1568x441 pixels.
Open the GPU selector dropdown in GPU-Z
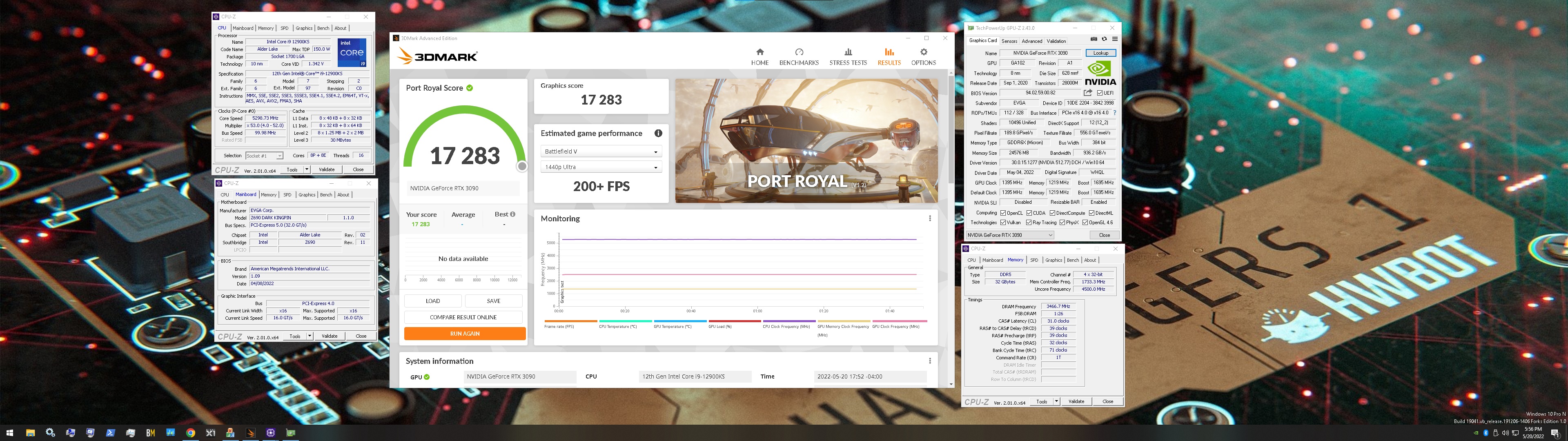1010,235
